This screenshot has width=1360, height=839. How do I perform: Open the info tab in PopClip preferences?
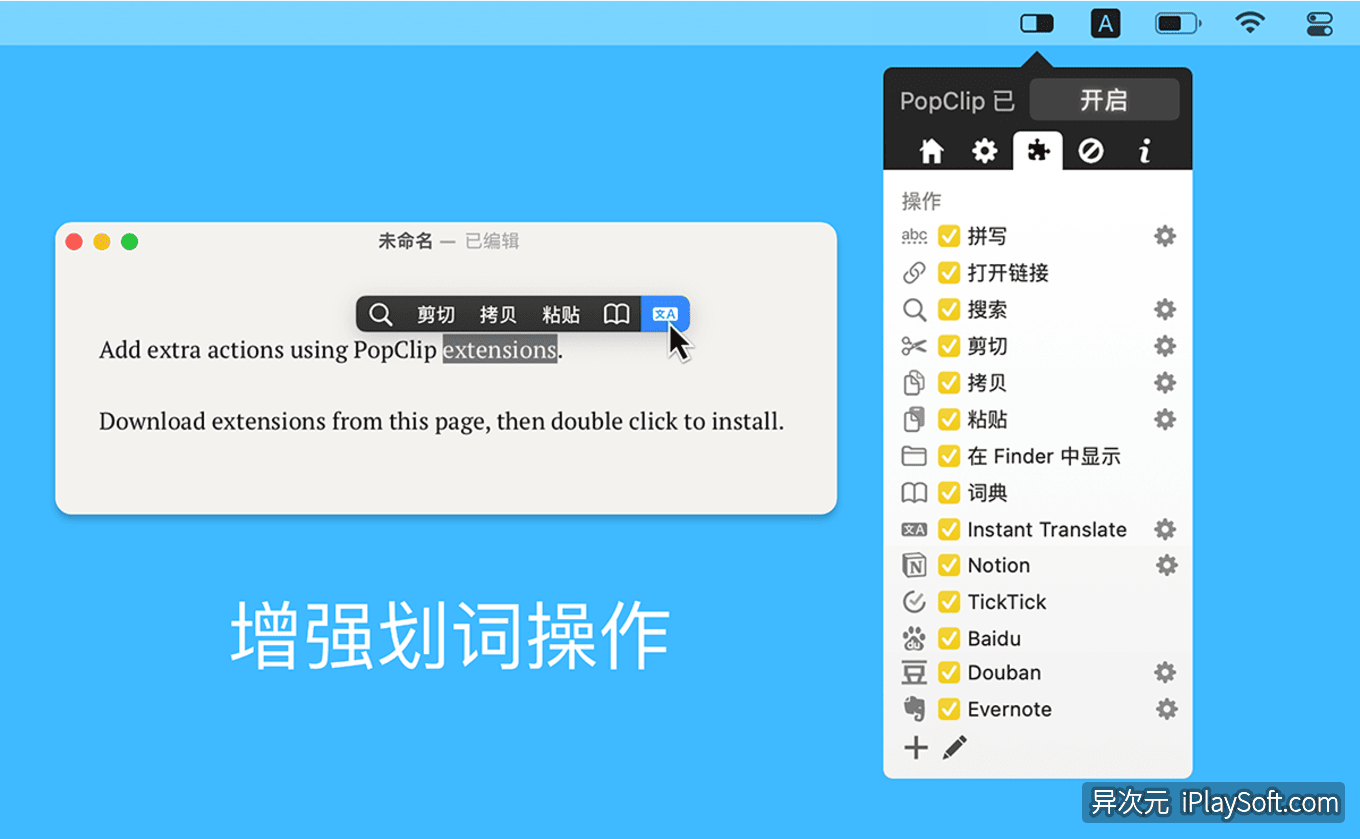1144,150
